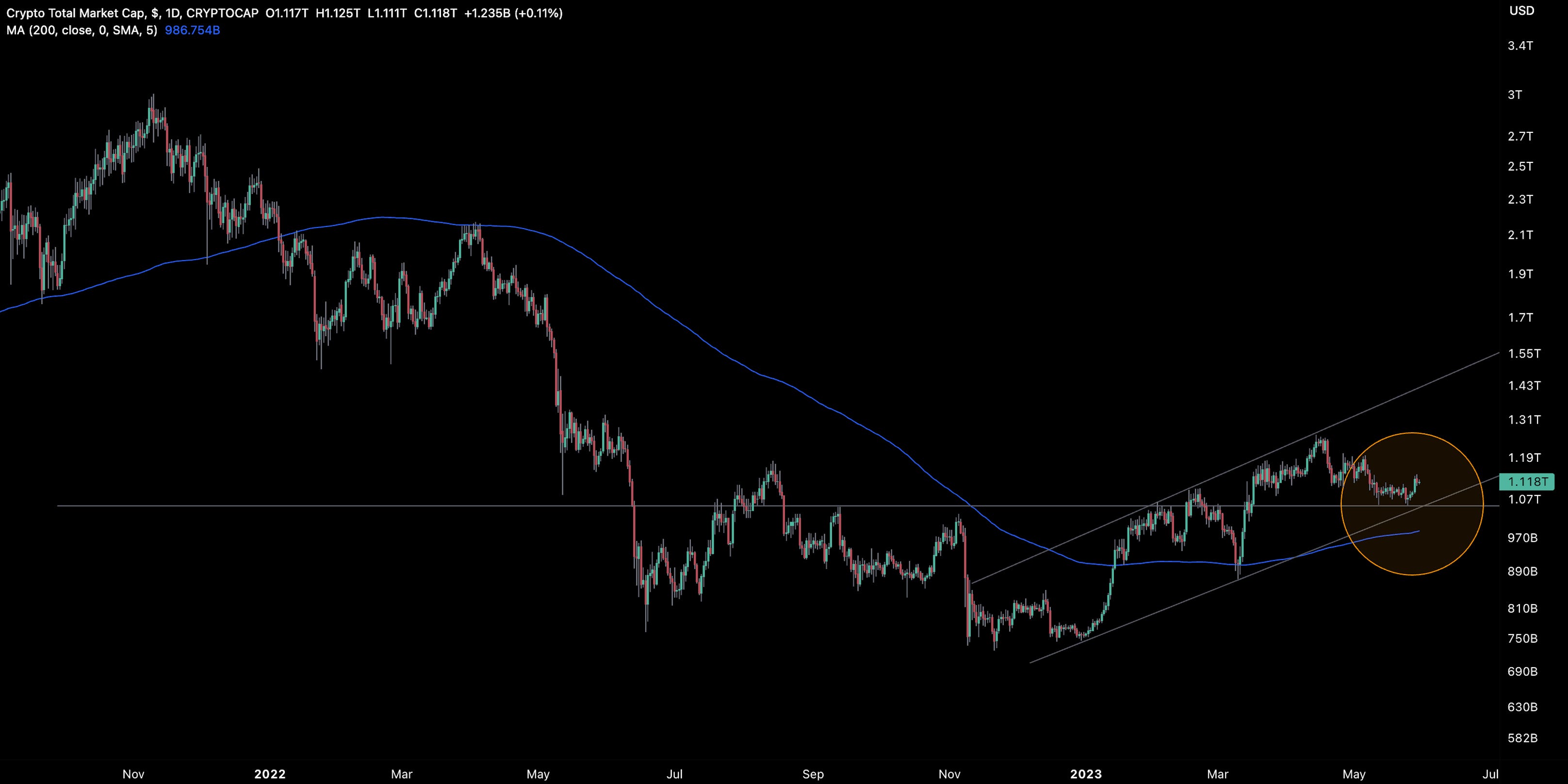
Task: Click the first Nov label on time axis
Action: point(133,774)
